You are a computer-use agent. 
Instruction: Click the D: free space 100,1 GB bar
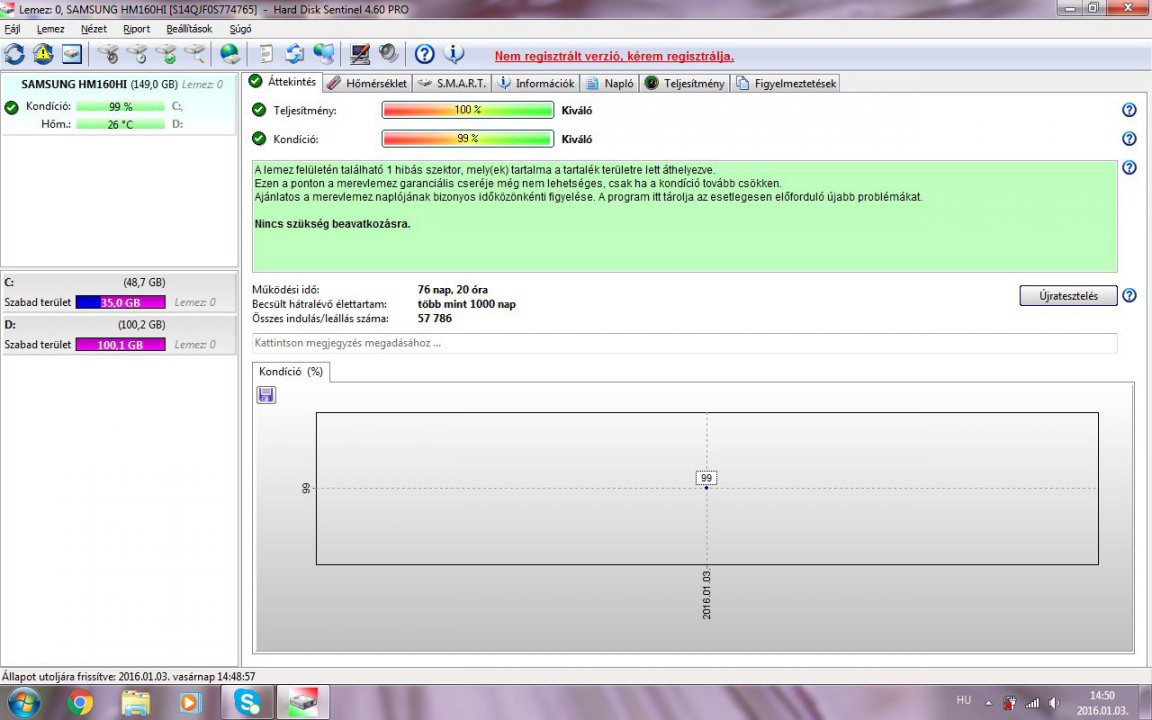[x=120, y=345]
